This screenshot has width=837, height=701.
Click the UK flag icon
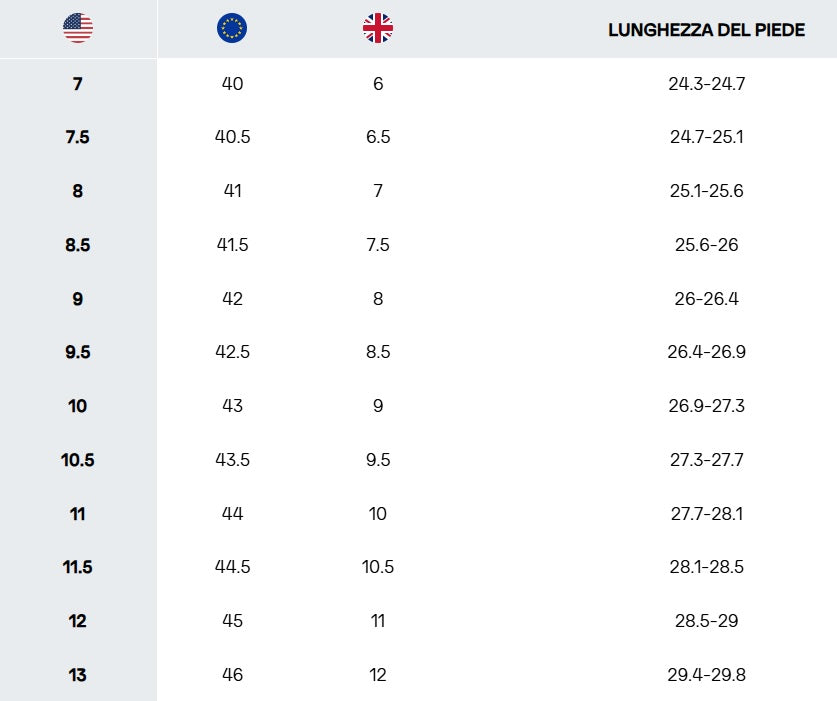378,28
